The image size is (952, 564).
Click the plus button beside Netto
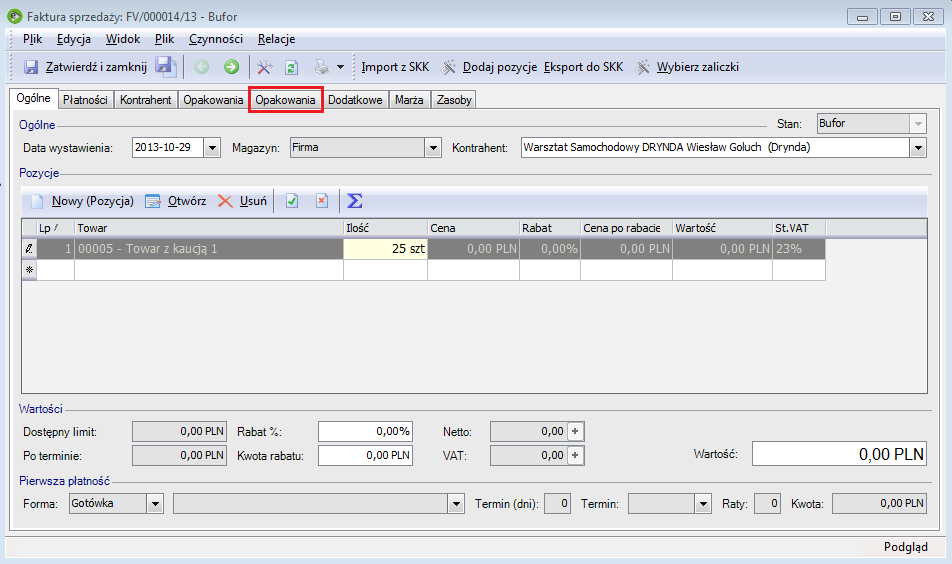[575, 432]
